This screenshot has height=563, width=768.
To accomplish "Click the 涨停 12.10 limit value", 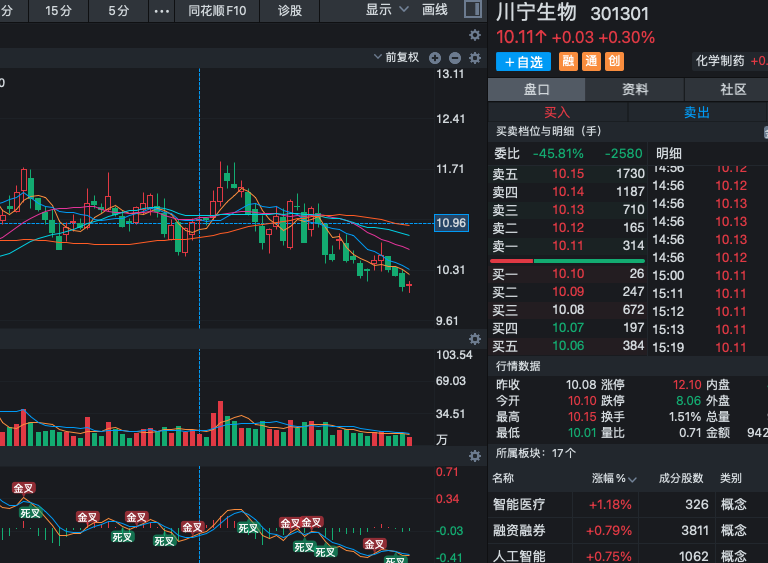I will 687,385.
